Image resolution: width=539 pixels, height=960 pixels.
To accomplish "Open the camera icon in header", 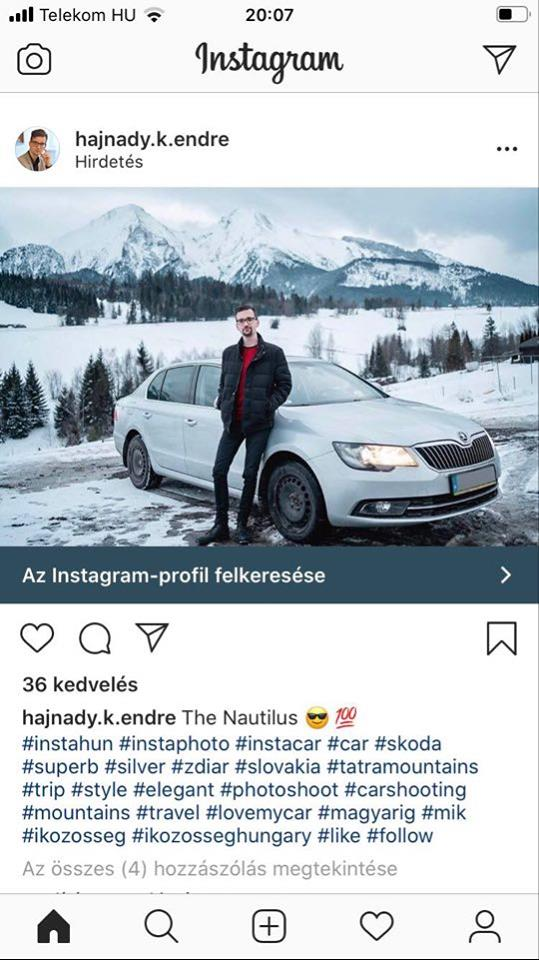I will point(34,59).
